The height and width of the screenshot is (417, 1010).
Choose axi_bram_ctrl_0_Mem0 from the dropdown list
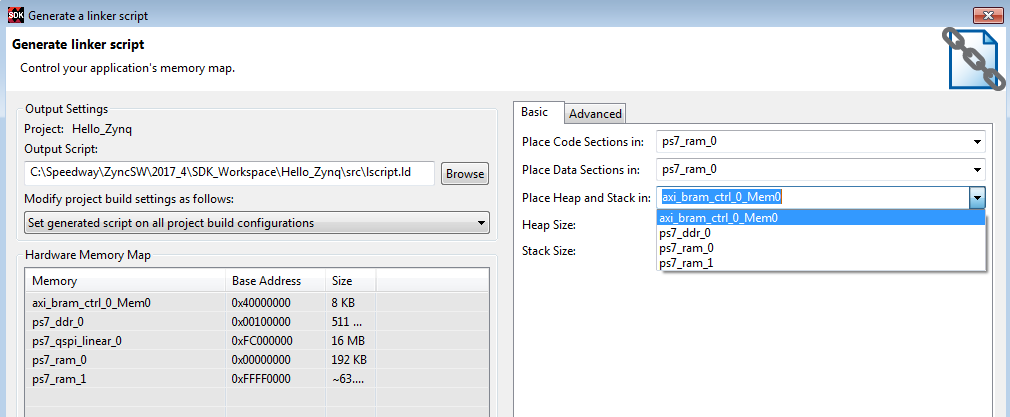(720, 218)
